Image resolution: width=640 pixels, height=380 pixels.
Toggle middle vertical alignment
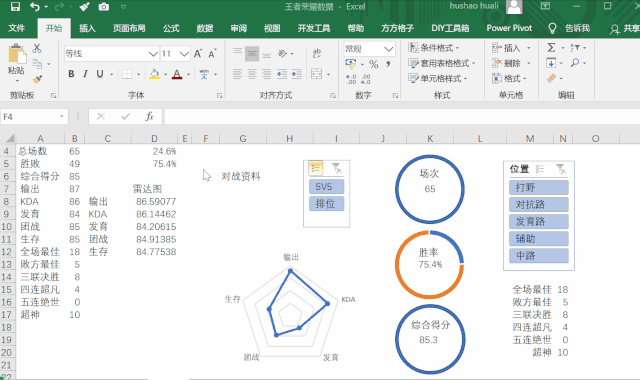click(252, 53)
